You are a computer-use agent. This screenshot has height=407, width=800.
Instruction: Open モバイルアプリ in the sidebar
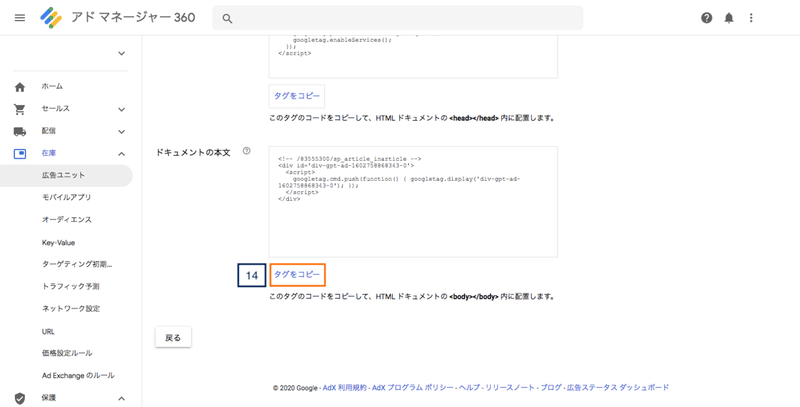pos(66,197)
